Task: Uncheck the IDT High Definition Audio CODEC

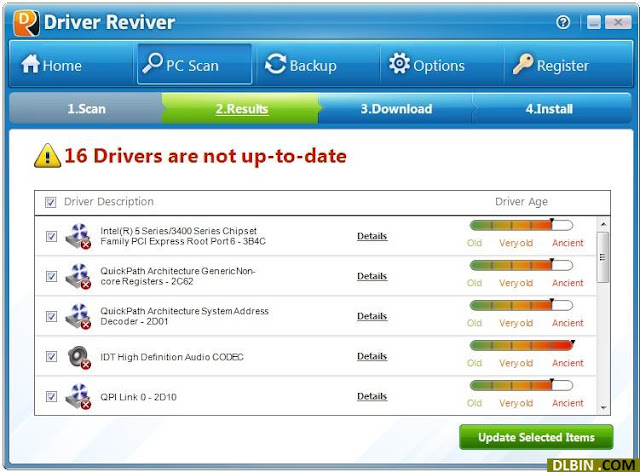Action: (x=51, y=356)
